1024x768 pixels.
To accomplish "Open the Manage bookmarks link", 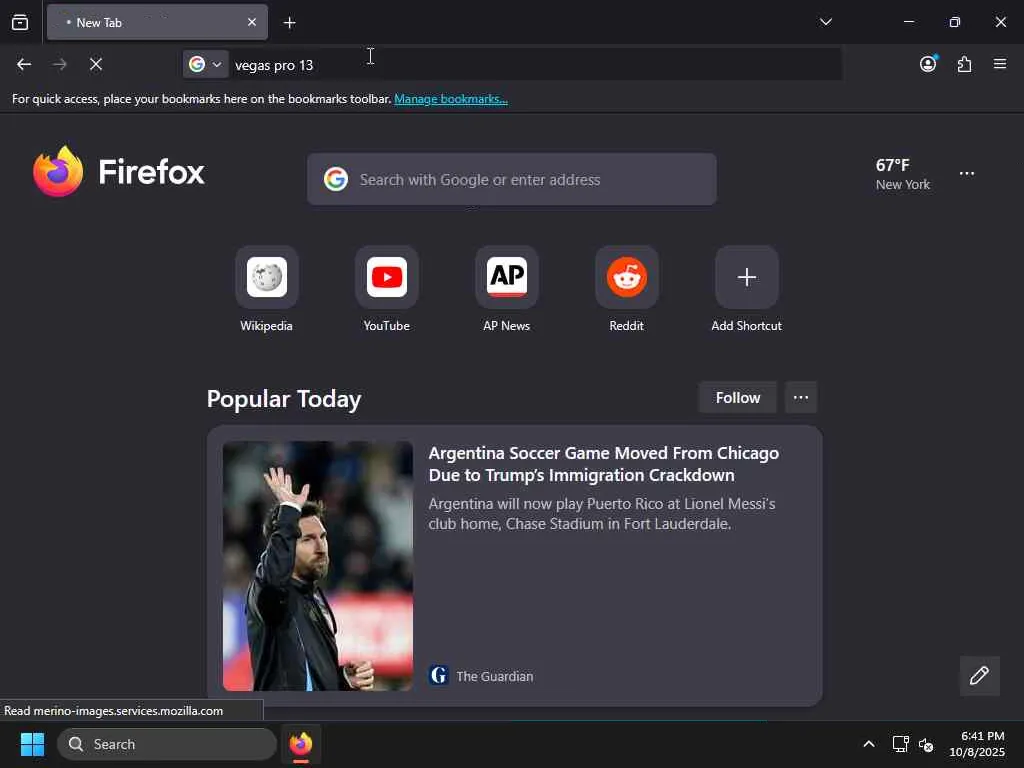I will 451,99.
